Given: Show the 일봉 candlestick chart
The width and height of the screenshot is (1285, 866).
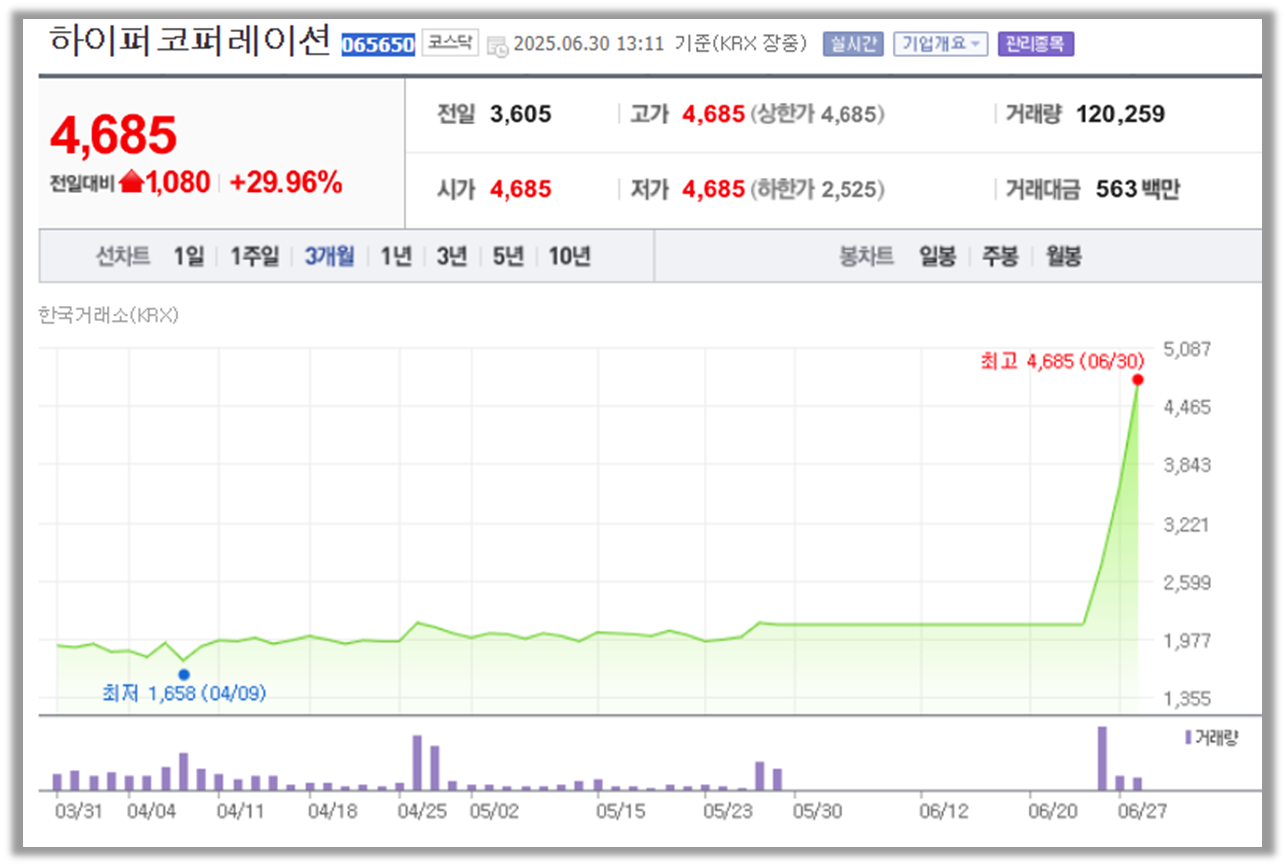Looking at the screenshot, I should (x=937, y=257).
